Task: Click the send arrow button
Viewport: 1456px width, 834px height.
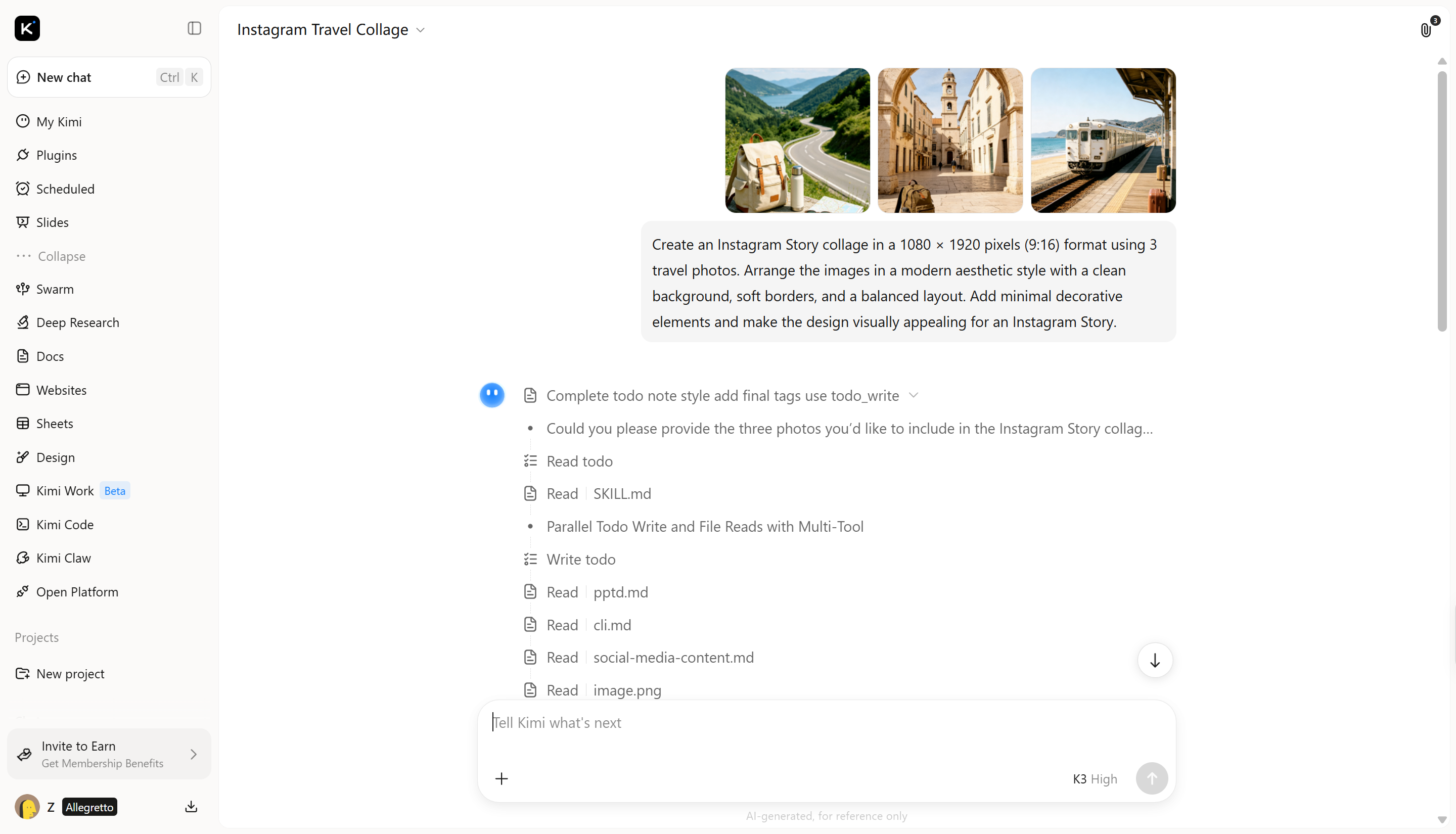Action: [x=1151, y=778]
